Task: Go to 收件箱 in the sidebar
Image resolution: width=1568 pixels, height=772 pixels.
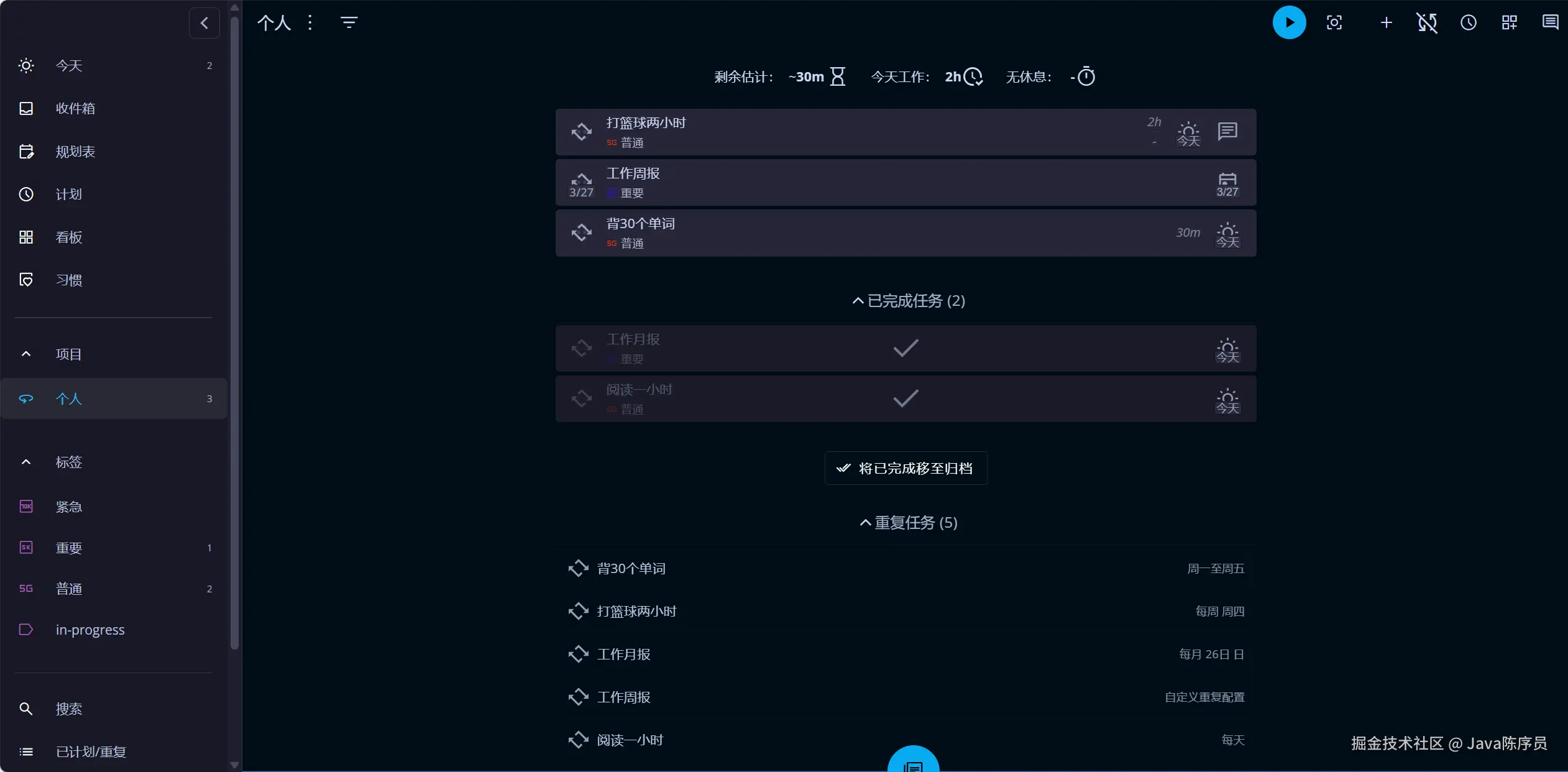Action: click(75, 109)
